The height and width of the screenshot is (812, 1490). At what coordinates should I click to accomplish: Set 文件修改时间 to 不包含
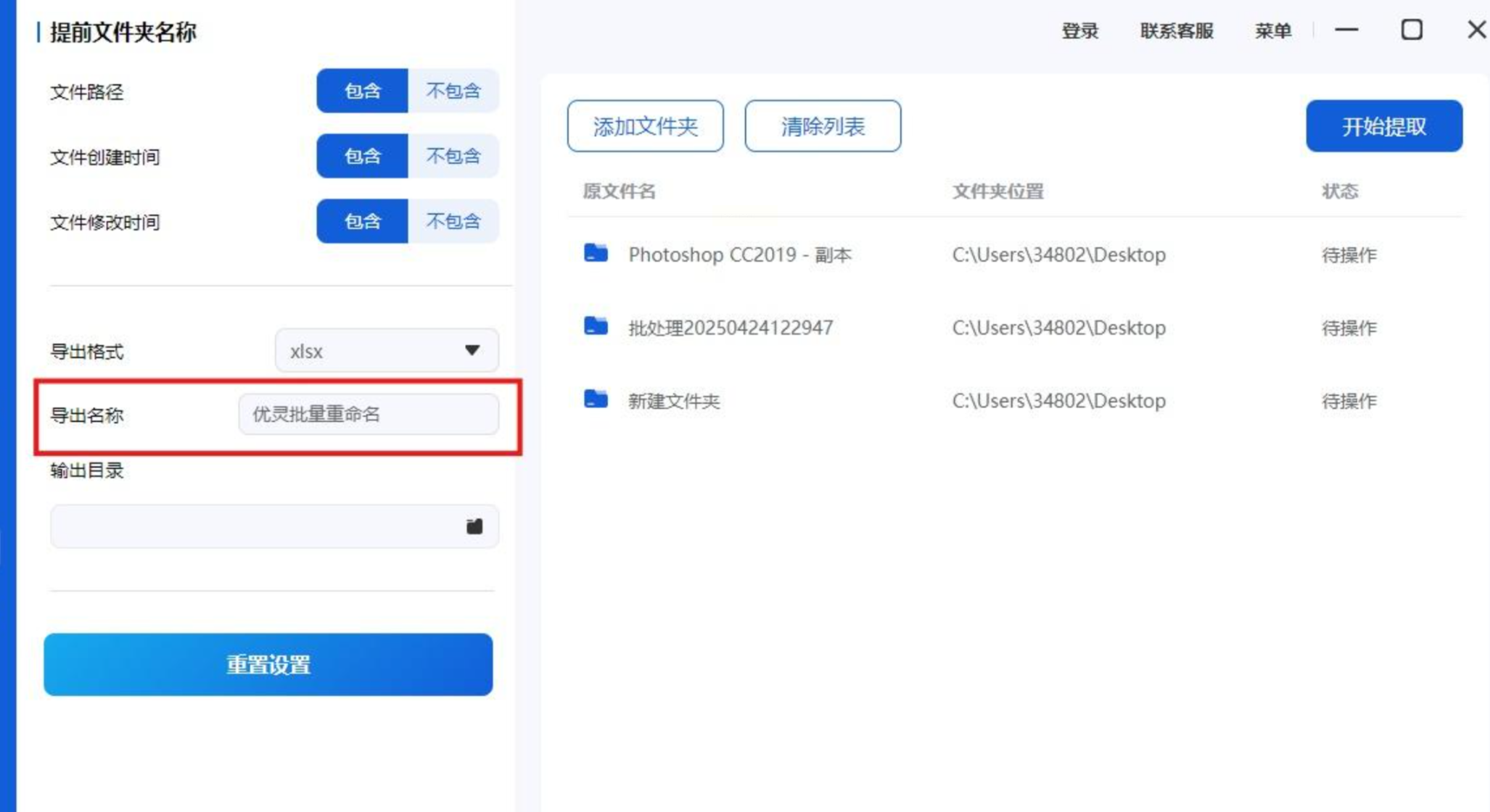tap(453, 221)
